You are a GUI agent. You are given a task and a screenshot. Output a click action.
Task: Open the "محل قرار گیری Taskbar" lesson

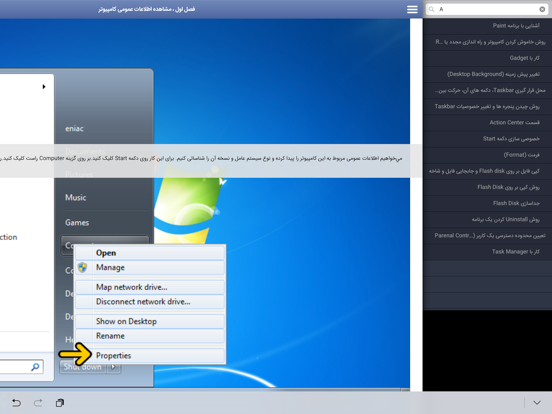pos(487,90)
